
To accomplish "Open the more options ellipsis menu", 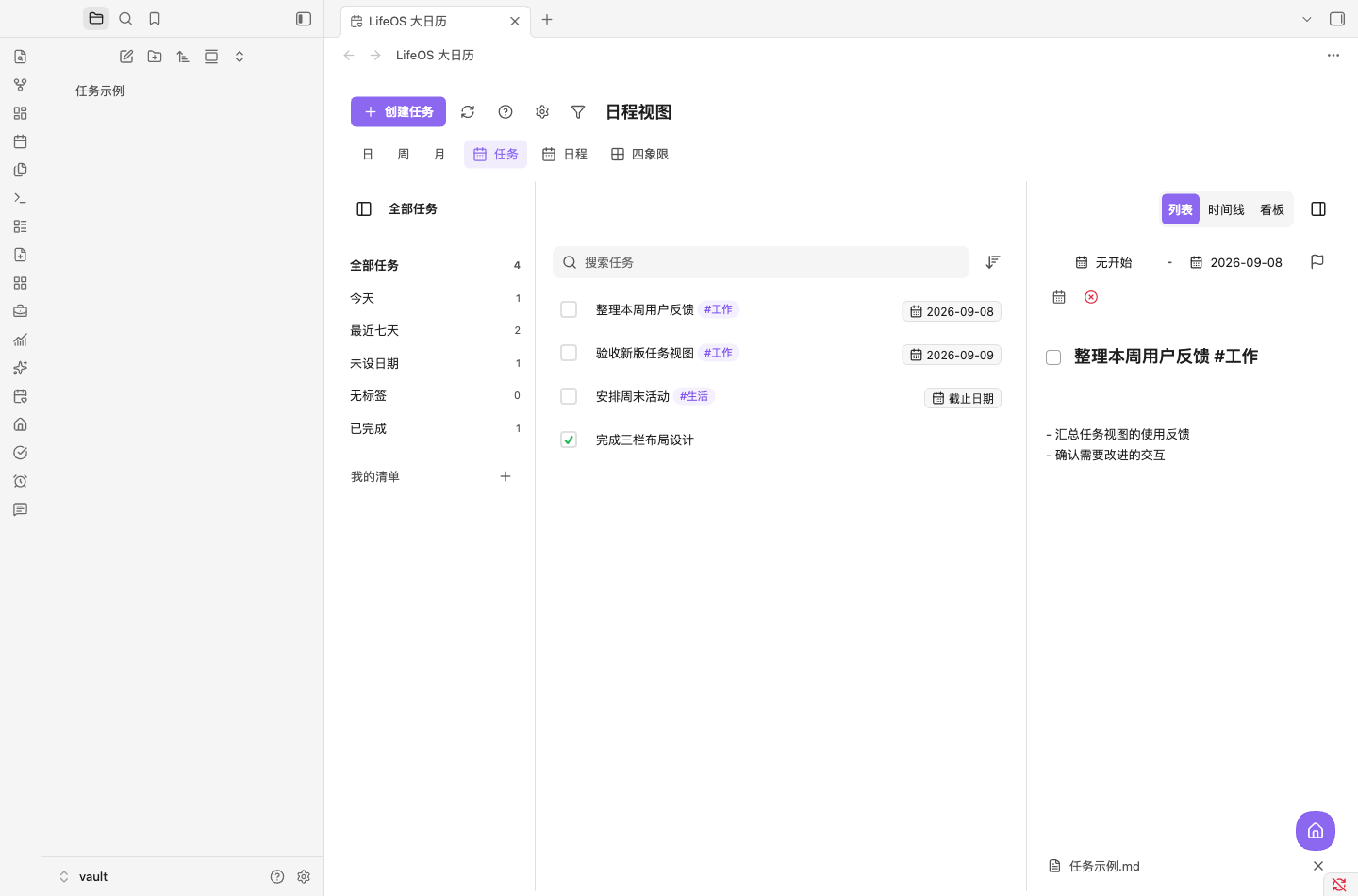I will click(1333, 56).
